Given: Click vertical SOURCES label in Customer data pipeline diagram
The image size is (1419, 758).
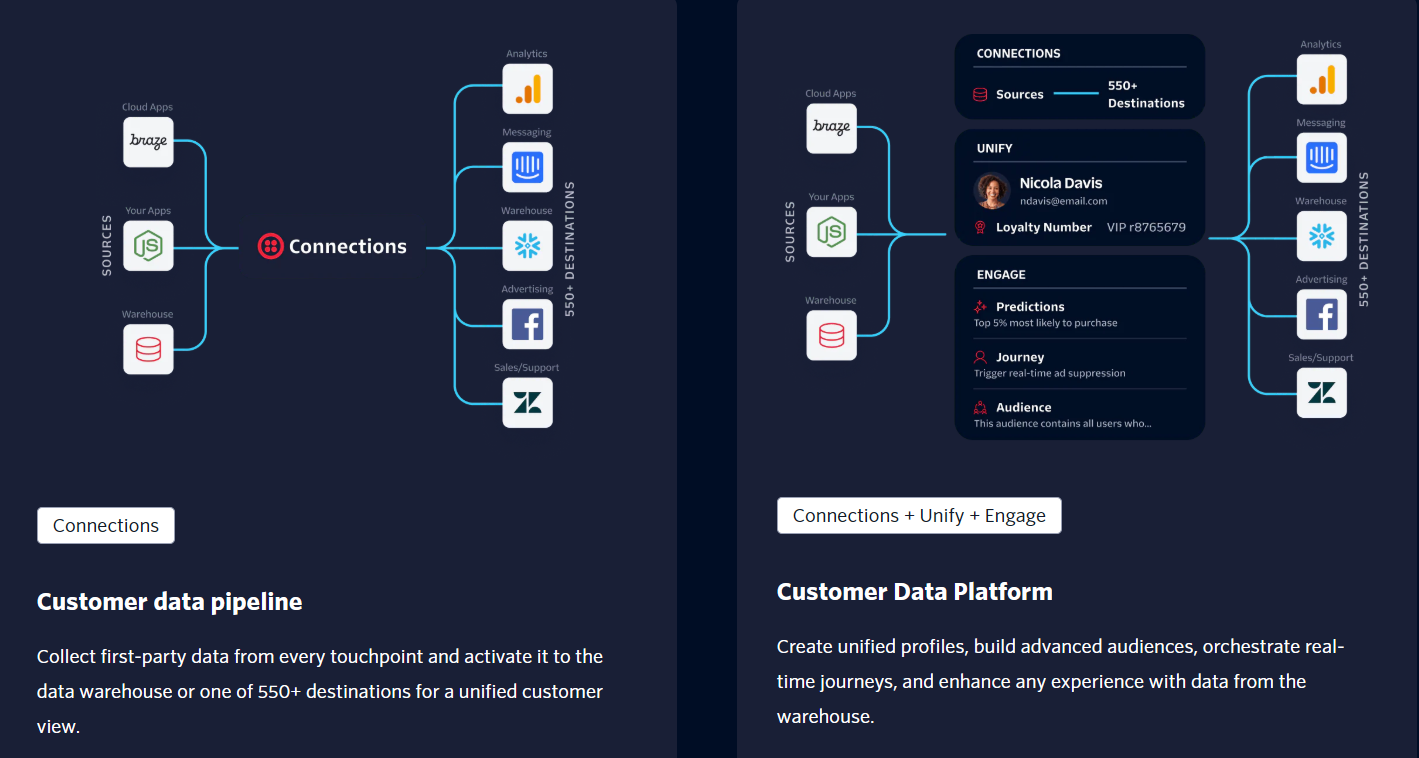Looking at the screenshot, I should click(107, 246).
